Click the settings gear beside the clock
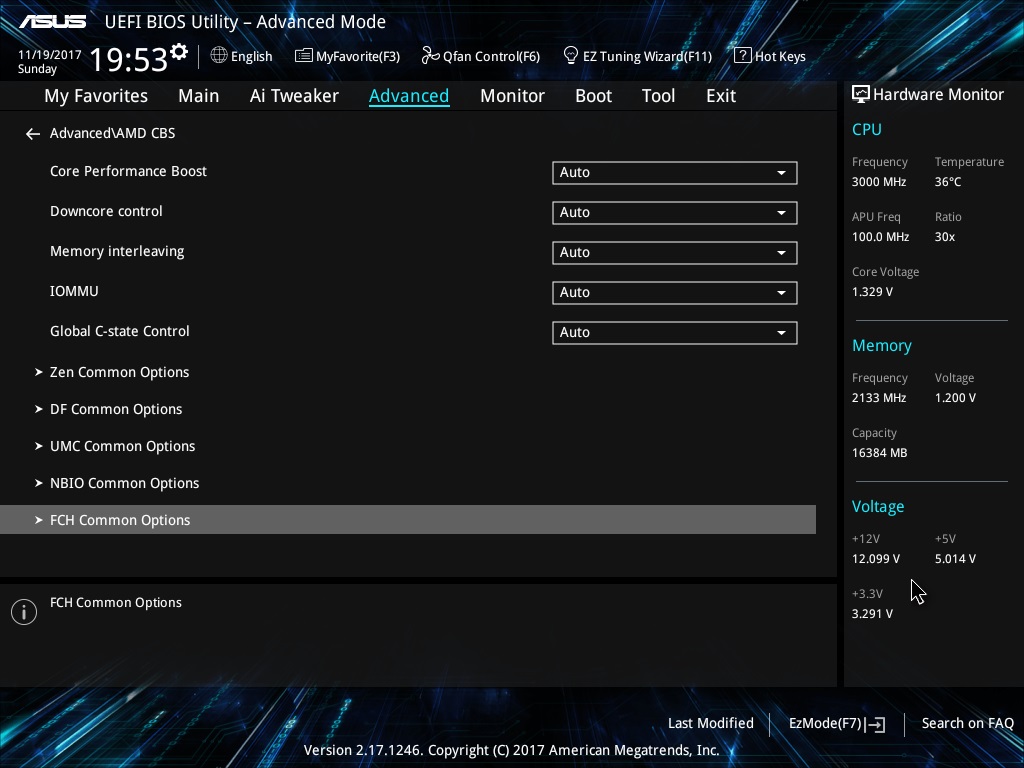The image size is (1024, 768). 179,52
